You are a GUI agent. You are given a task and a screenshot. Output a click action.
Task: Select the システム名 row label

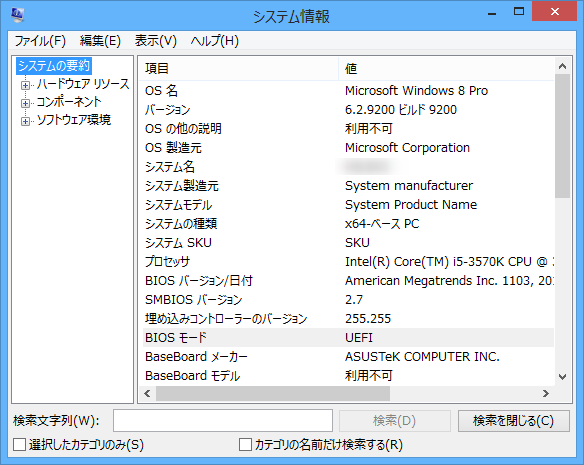170,167
